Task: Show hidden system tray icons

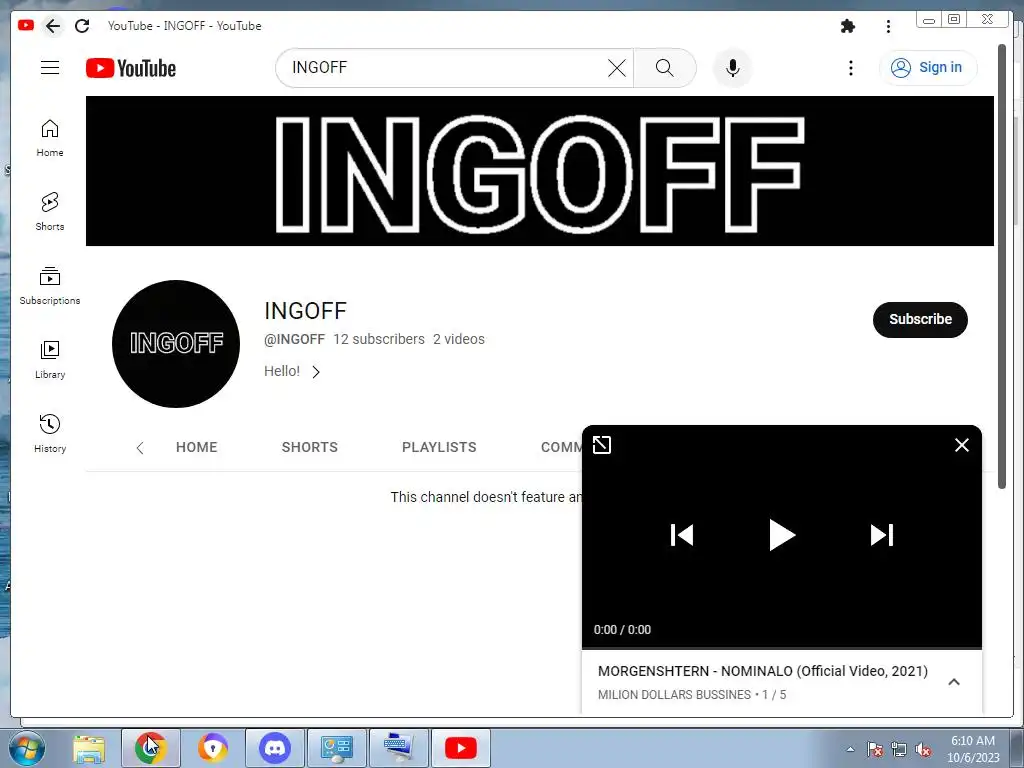Action: [x=850, y=749]
